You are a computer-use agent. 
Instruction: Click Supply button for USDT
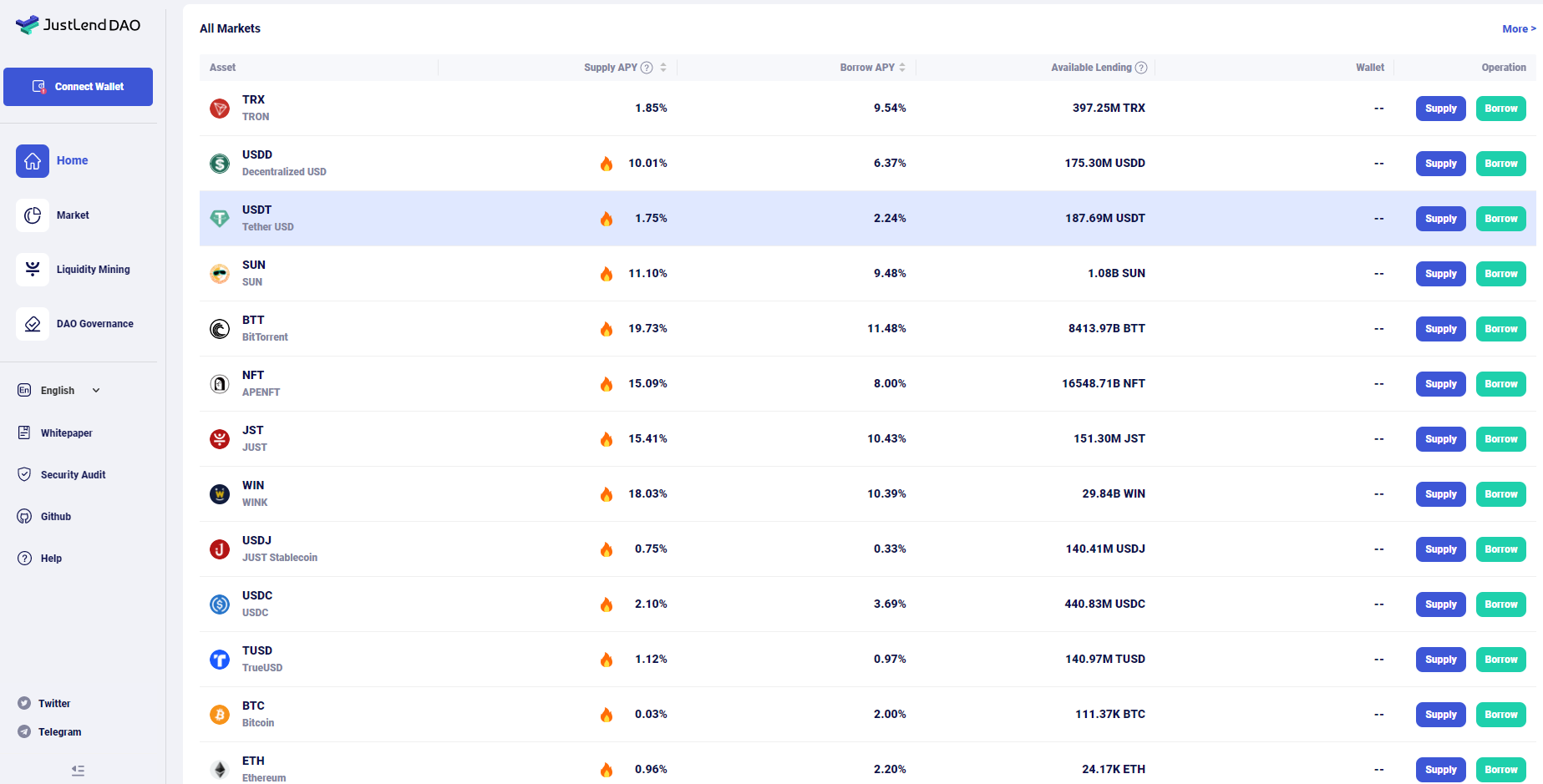(1440, 219)
